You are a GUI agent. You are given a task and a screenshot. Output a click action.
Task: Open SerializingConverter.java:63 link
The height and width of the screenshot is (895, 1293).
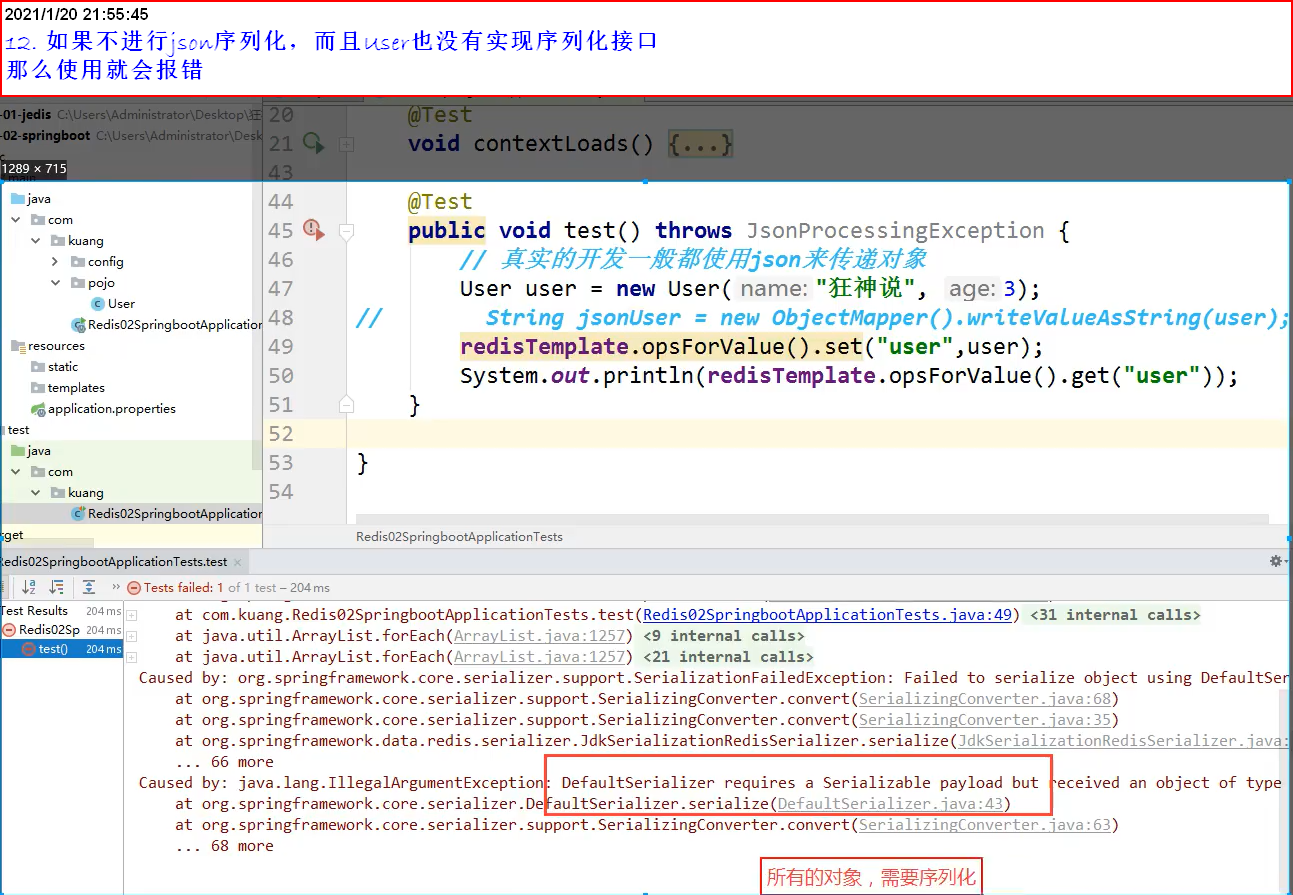click(x=984, y=825)
